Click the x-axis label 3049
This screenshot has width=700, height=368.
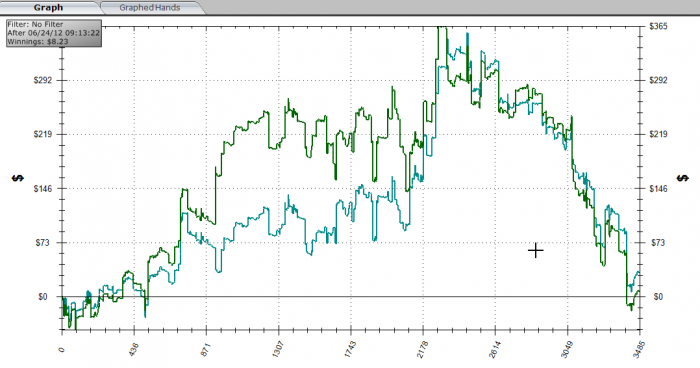566,350
